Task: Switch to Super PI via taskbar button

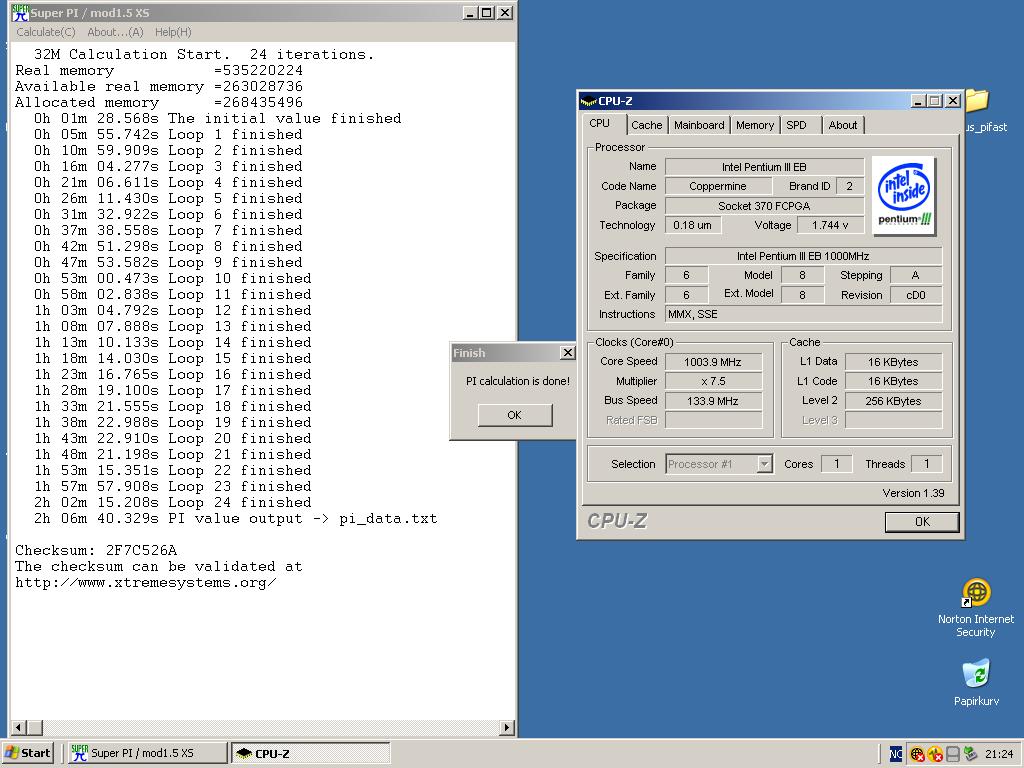Action: coord(146,753)
